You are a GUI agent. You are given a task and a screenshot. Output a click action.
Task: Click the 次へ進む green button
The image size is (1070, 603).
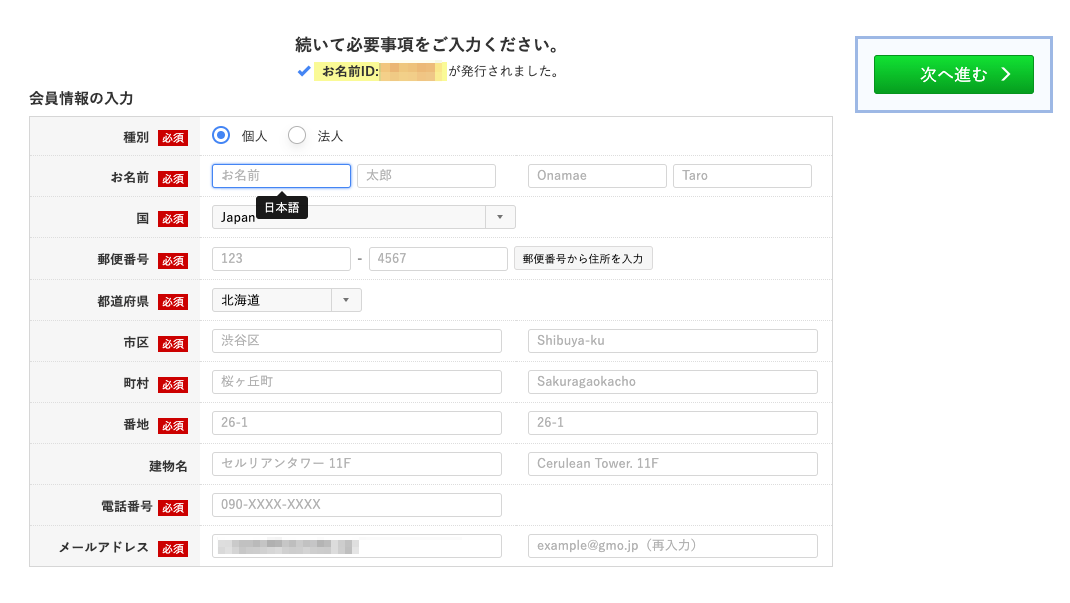pyautogui.click(x=953, y=75)
